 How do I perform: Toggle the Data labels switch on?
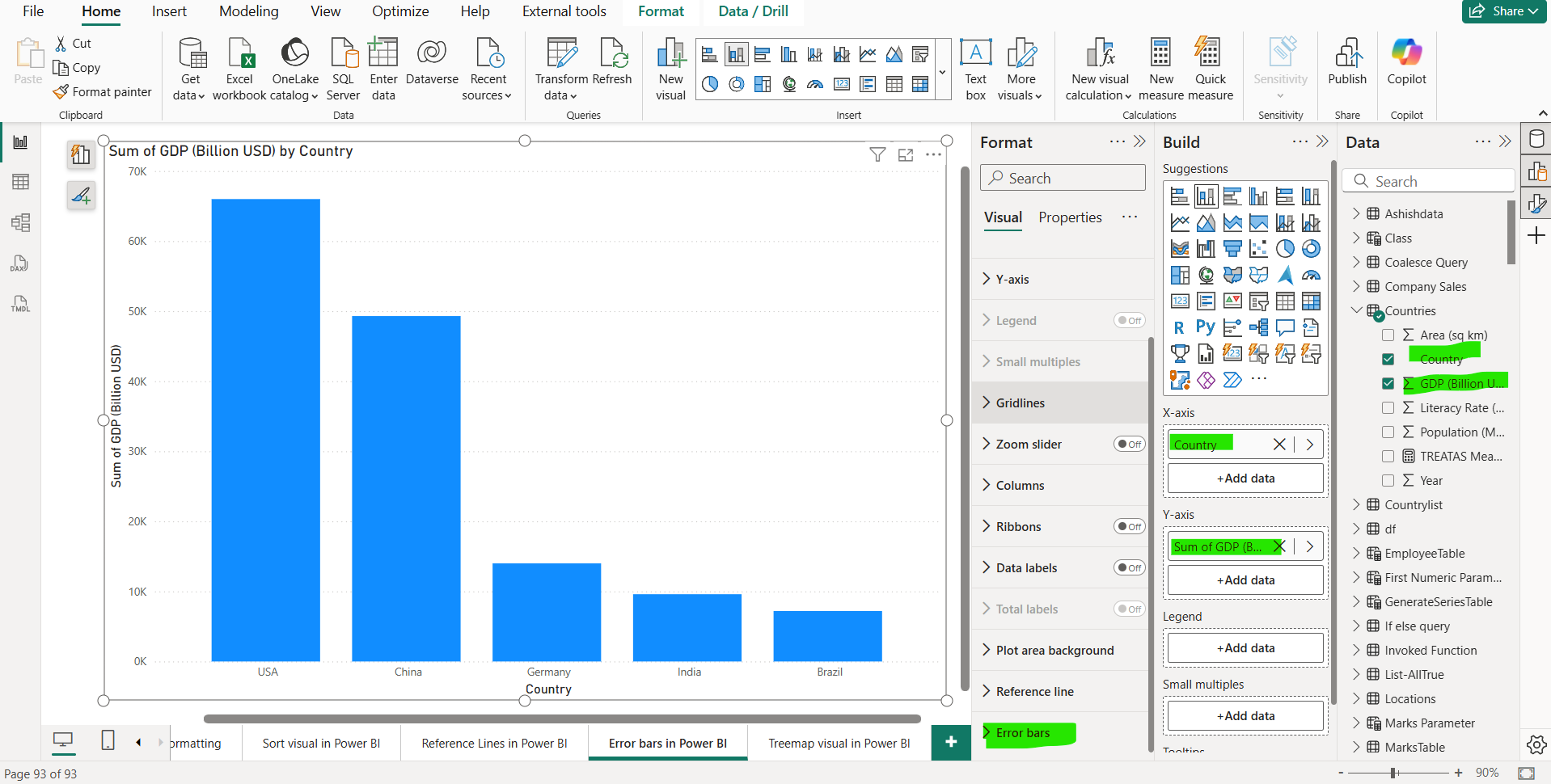point(1129,567)
